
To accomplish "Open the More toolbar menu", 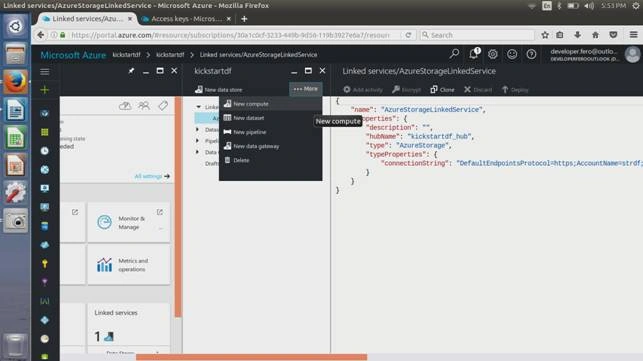I will [x=306, y=89].
